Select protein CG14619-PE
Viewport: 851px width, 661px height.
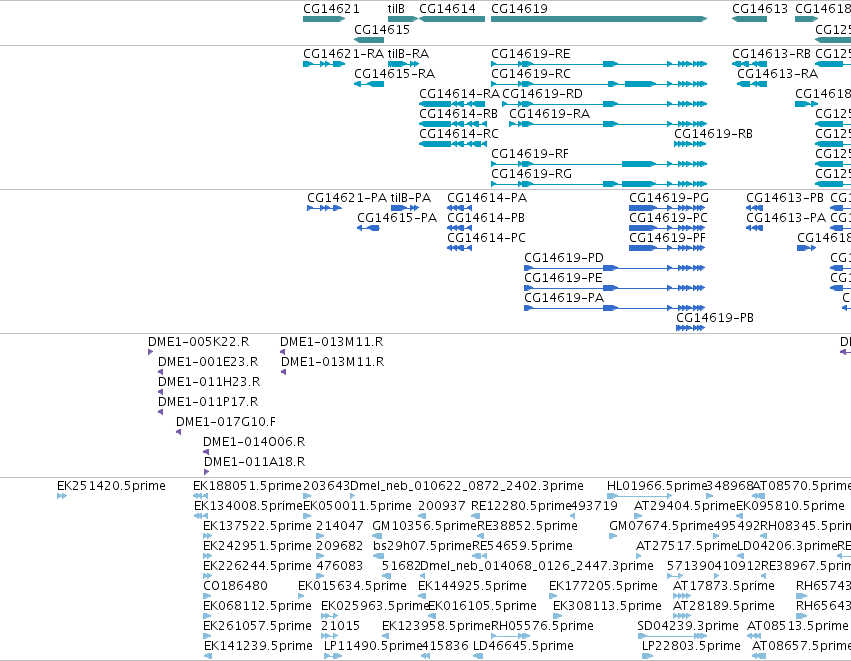tap(614, 288)
